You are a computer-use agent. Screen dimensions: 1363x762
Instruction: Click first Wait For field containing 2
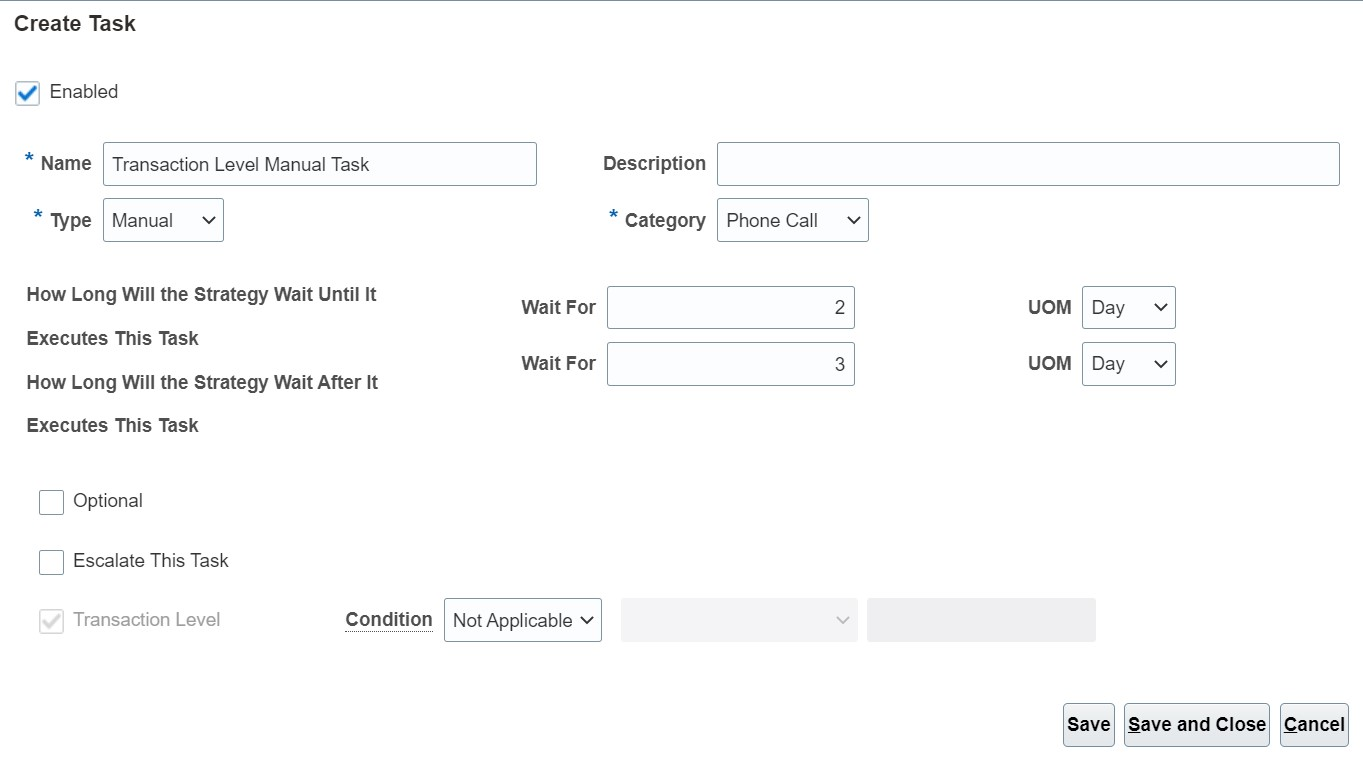[730, 308]
